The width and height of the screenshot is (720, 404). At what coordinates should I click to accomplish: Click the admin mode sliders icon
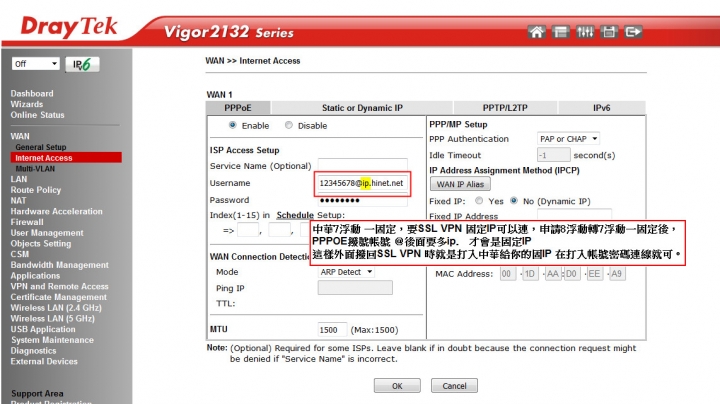point(585,32)
